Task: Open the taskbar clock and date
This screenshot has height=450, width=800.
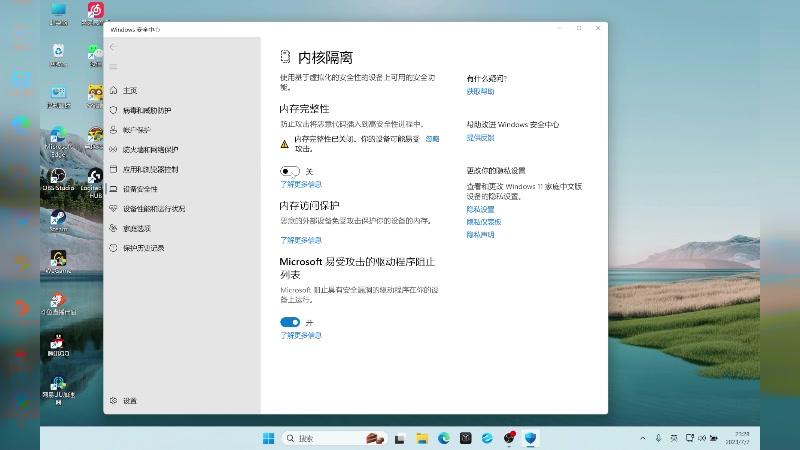Action: pos(738,438)
